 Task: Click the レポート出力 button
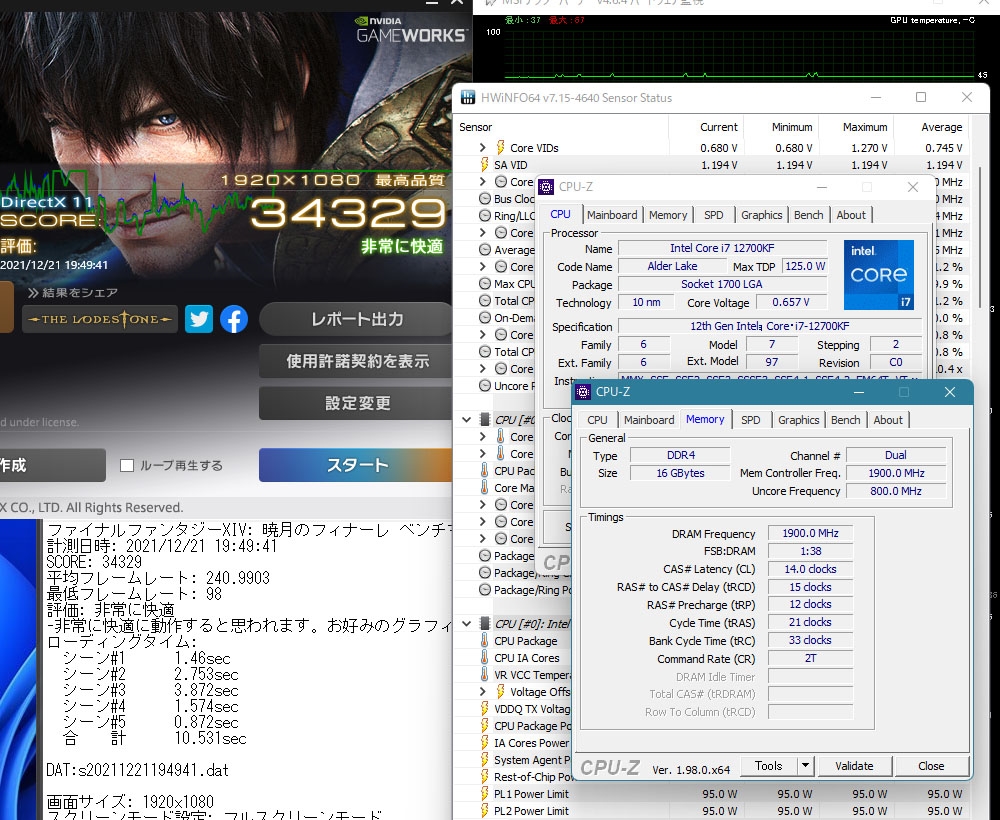click(357, 319)
